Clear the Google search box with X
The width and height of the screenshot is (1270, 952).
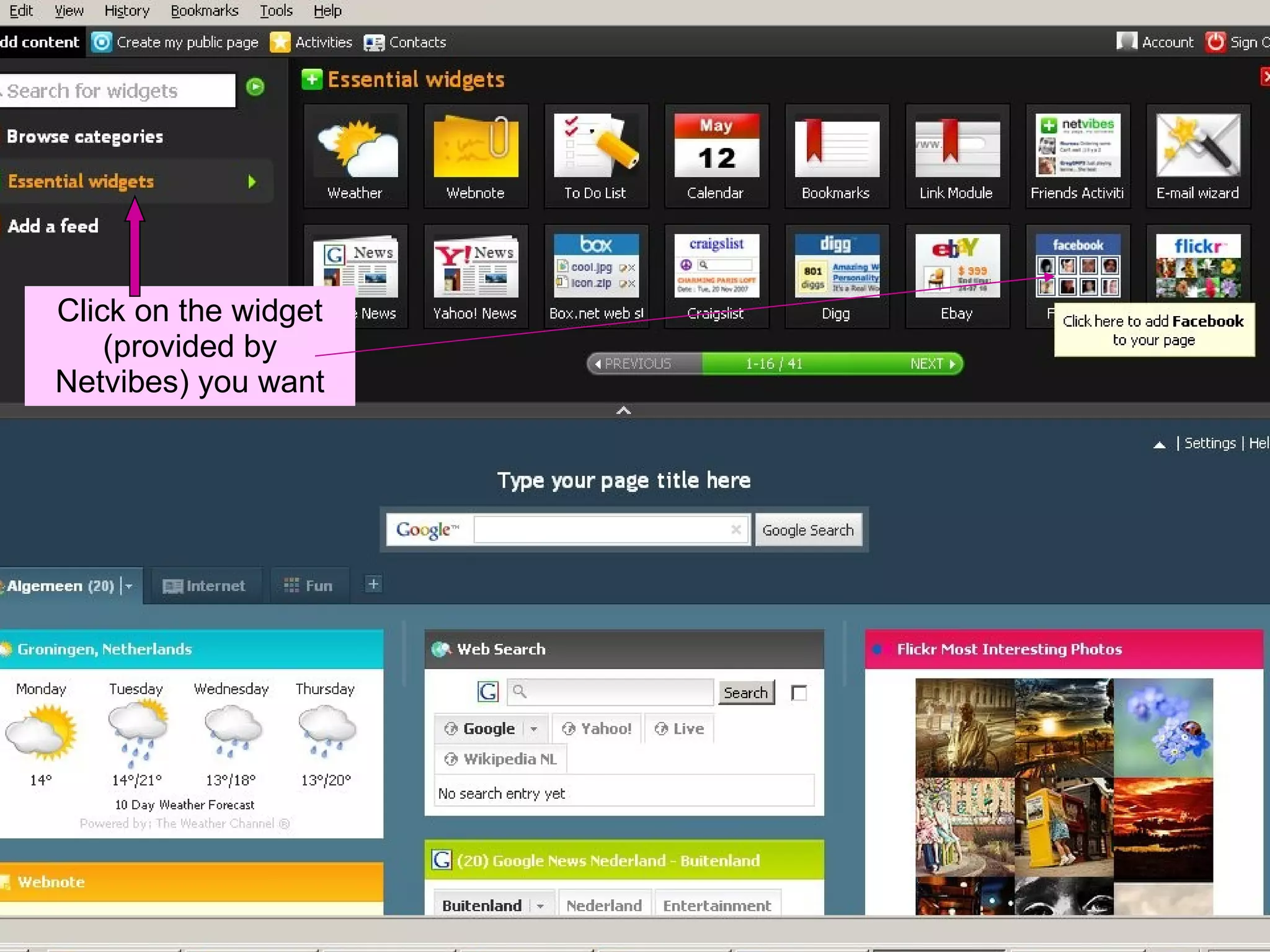pyautogui.click(x=736, y=529)
